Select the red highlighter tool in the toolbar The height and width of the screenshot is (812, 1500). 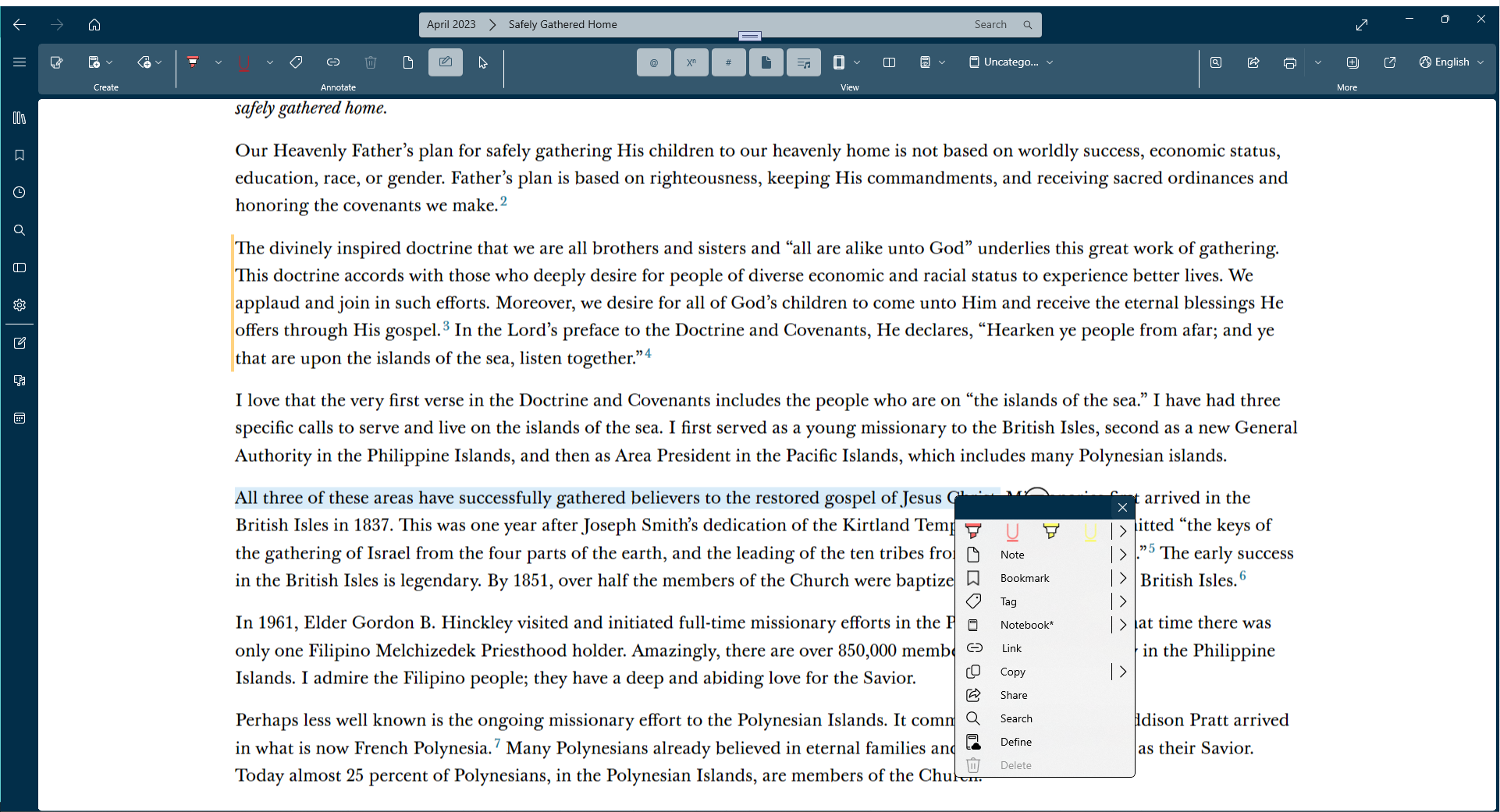pyautogui.click(x=193, y=62)
